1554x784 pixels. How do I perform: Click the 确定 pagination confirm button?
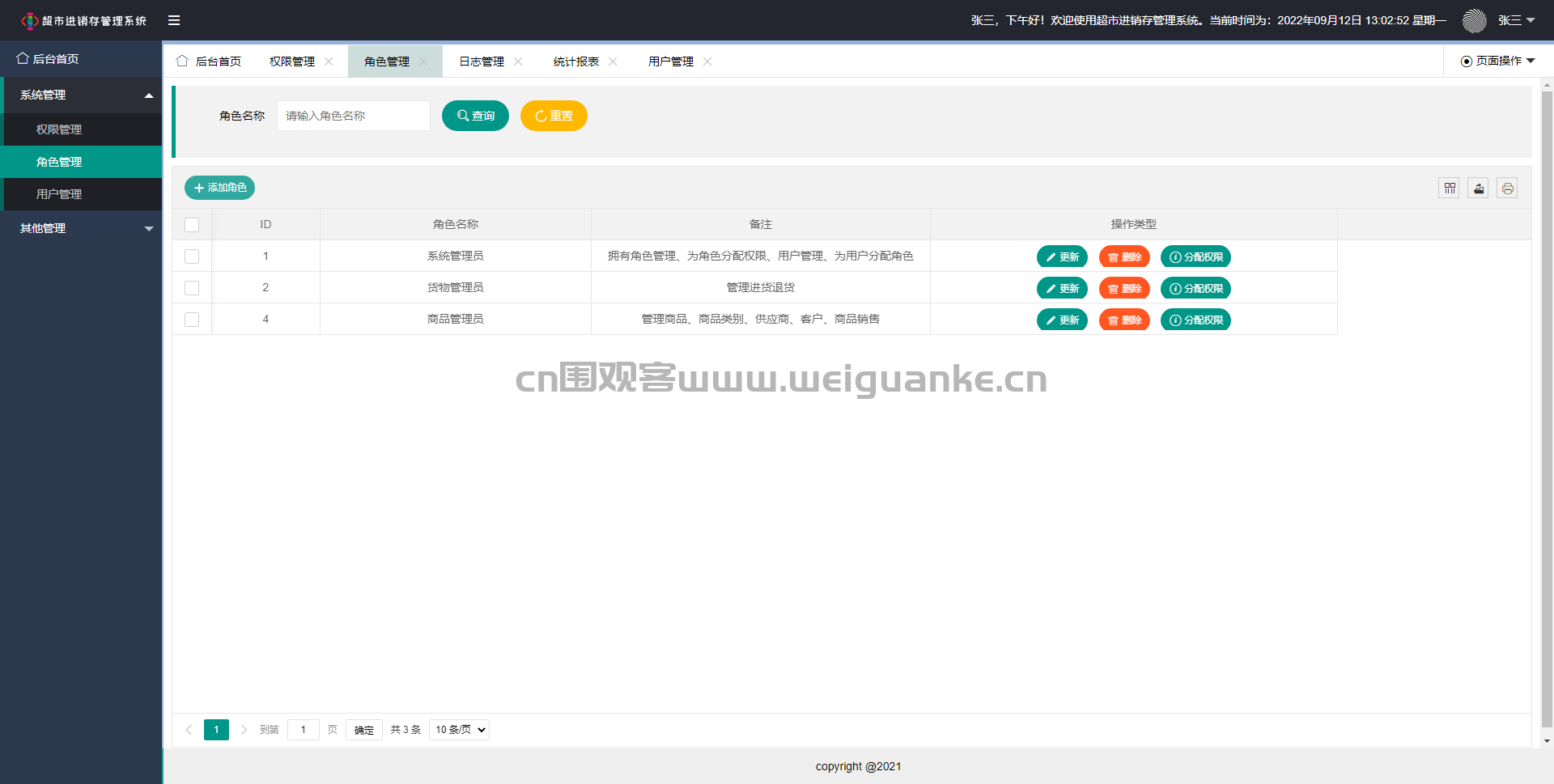[x=364, y=730]
